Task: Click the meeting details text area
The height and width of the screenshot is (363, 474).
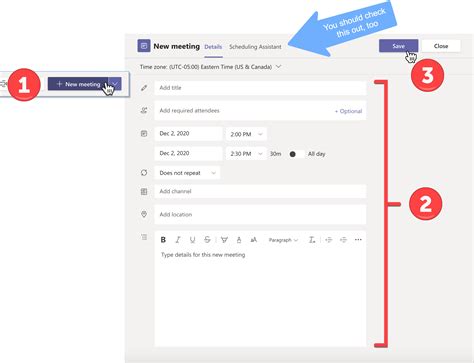Action: click(260, 297)
